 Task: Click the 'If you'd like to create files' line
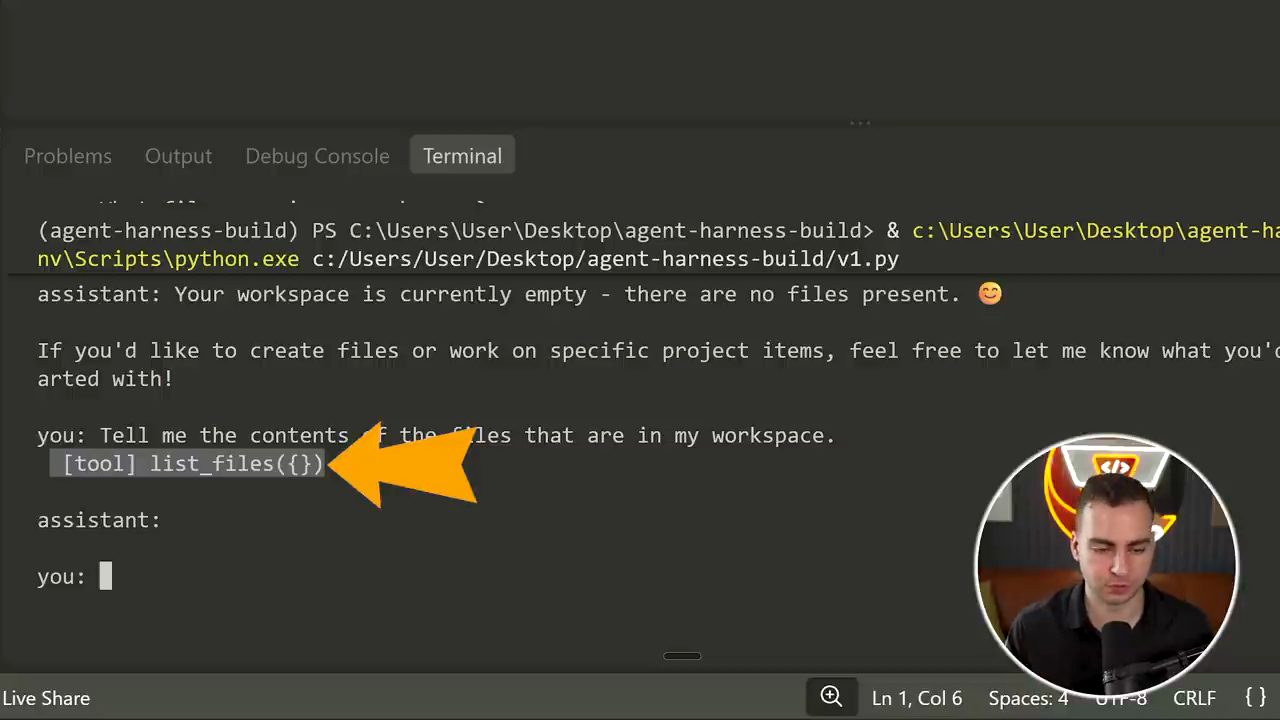(x=658, y=351)
